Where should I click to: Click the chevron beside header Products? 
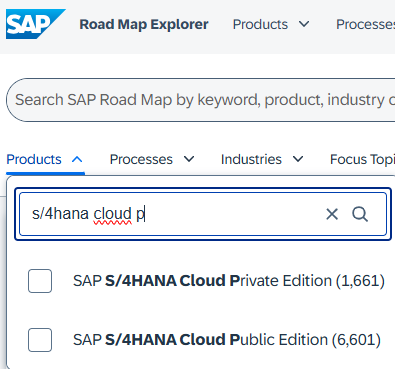coord(304,24)
